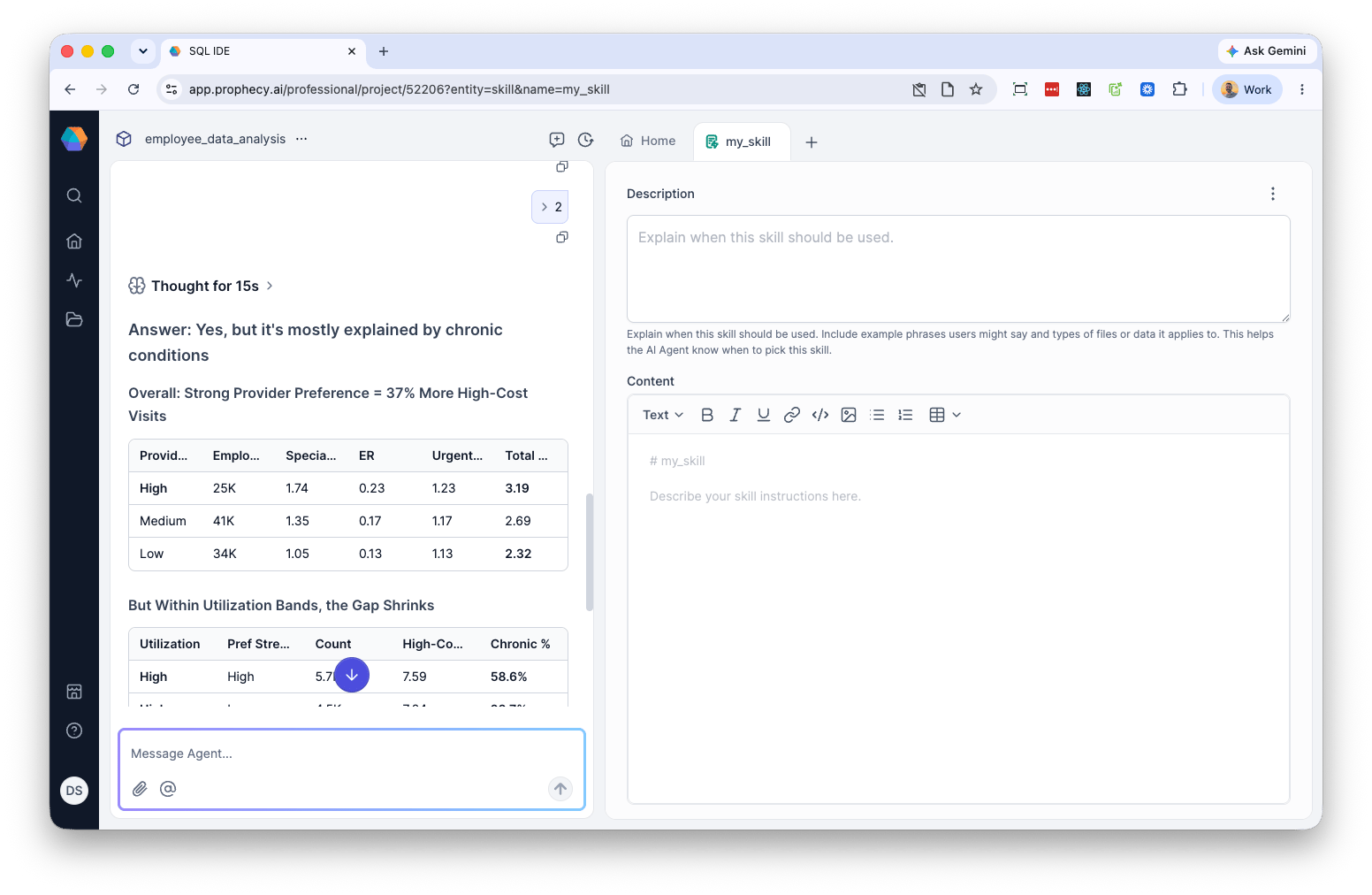This screenshot has width=1372, height=895.
Task: Insert an image in Content editor
Action: [x=849, y=415]
